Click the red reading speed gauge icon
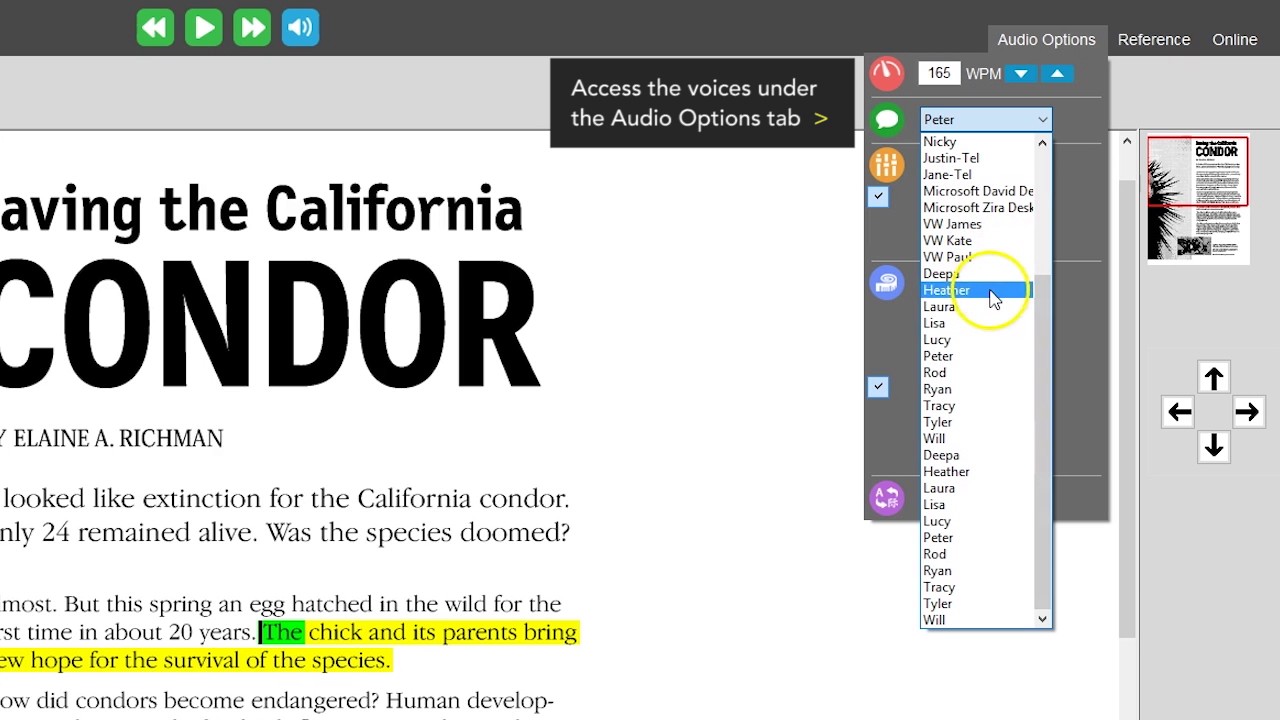Viewport: 1280px width, 720px height. (886, 73)
